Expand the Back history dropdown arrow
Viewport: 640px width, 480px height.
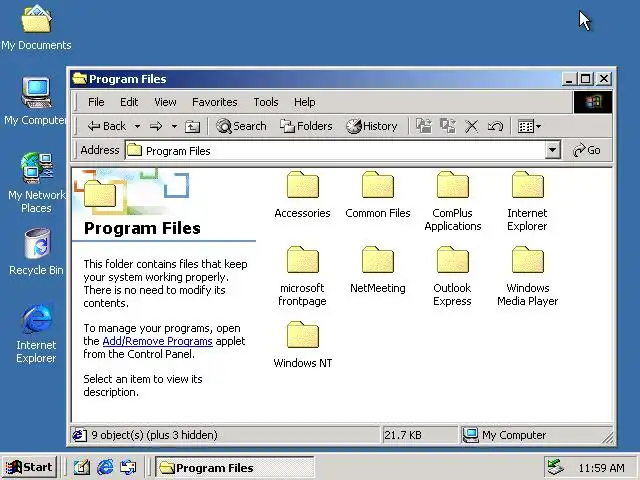[138, 127]
